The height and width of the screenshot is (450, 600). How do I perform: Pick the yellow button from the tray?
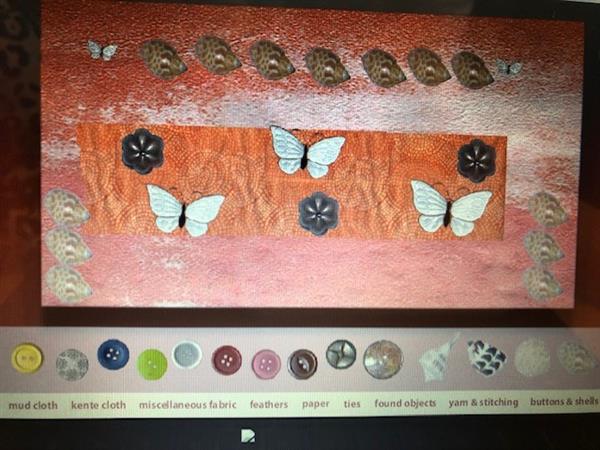click(x=27, y=358)
